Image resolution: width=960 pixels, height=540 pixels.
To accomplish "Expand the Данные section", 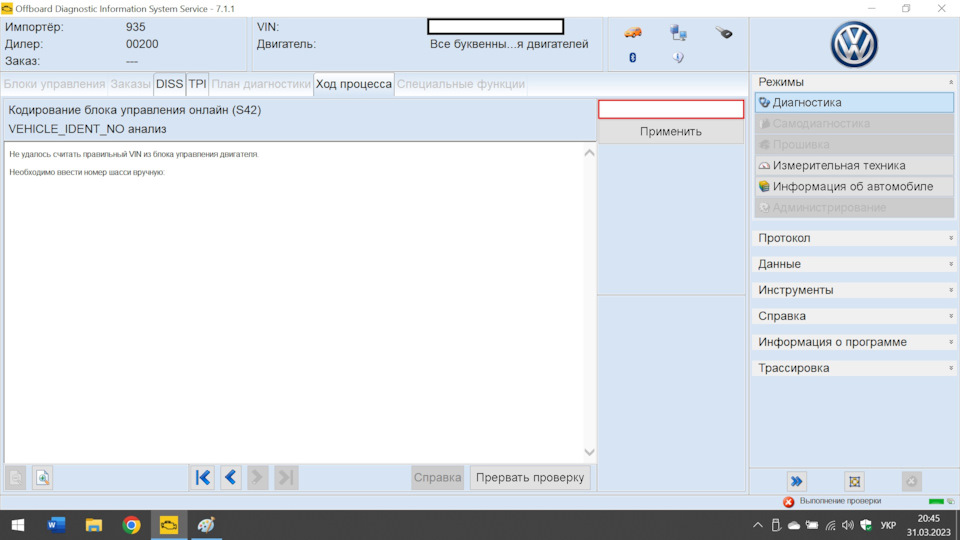I will tap(854, 264).
